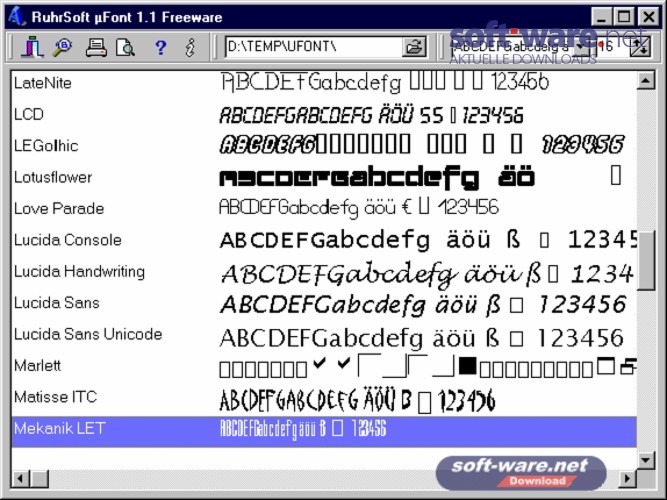Select the Lucida Sans Unicode font row

click(x=324, y=334)
